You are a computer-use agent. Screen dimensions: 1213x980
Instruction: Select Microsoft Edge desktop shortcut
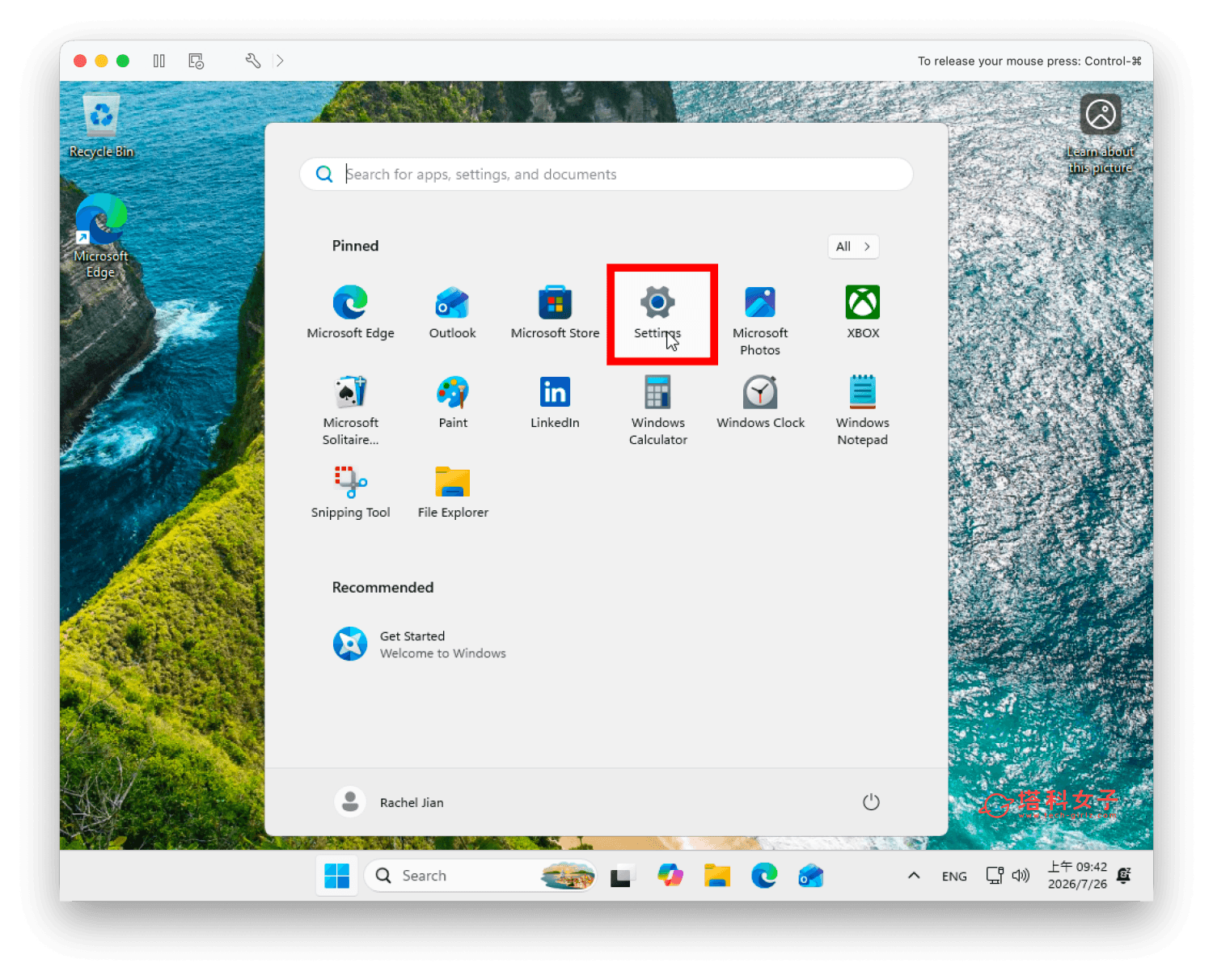coord(101,236)
